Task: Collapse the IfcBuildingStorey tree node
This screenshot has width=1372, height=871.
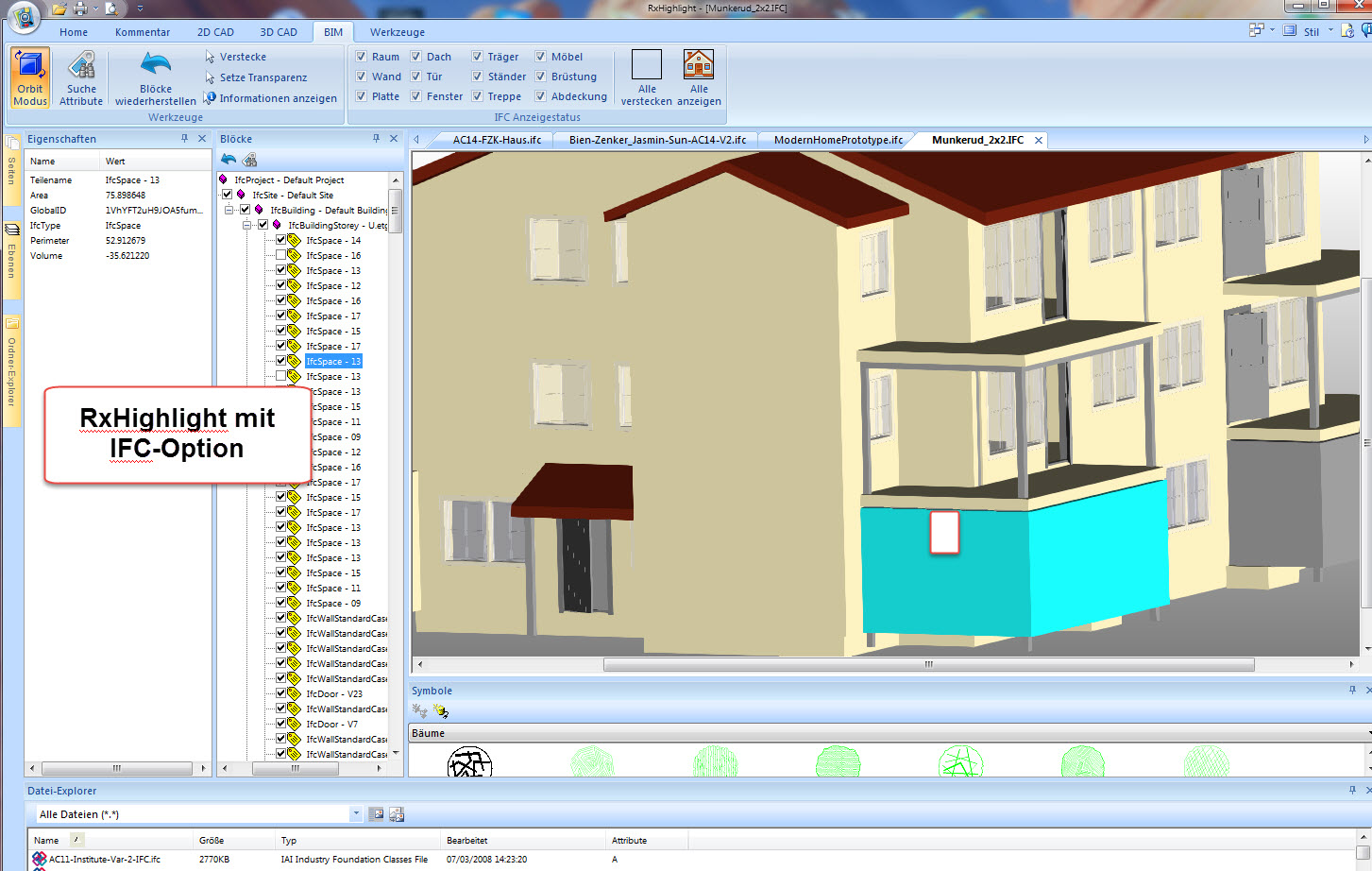Action: tap(247, 226)
